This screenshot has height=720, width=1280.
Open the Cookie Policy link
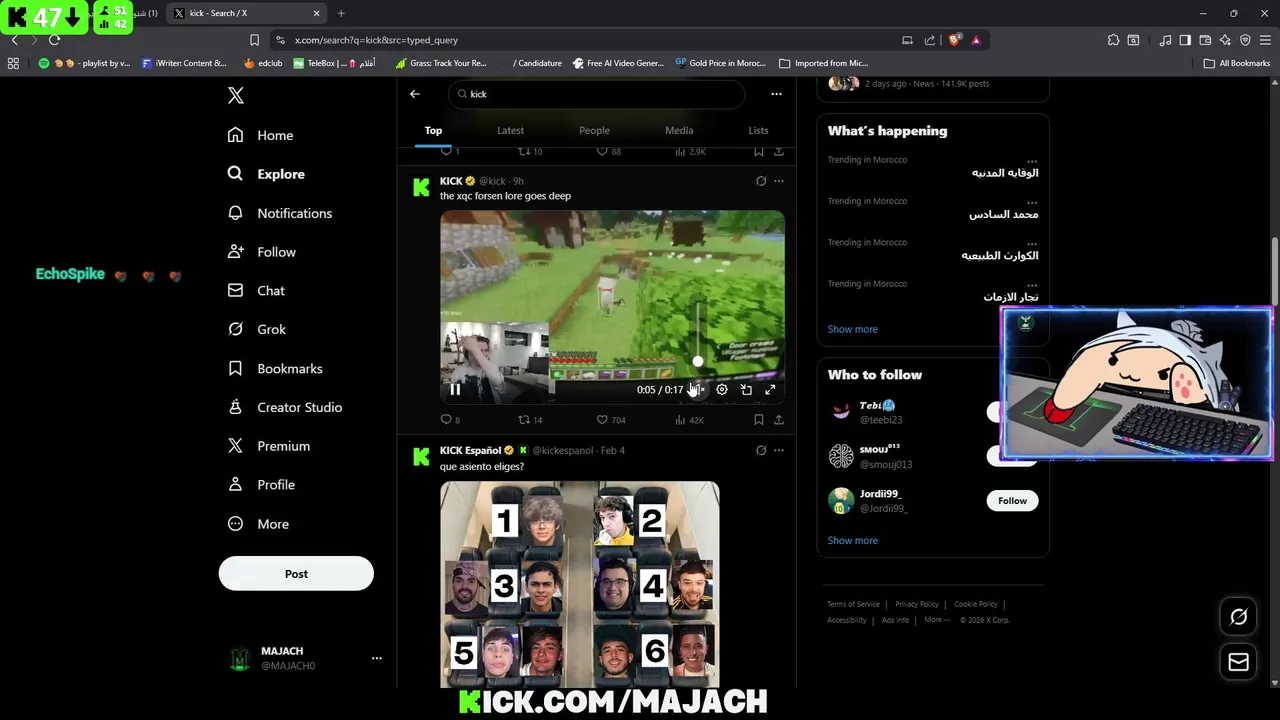(x=976, y=604)
